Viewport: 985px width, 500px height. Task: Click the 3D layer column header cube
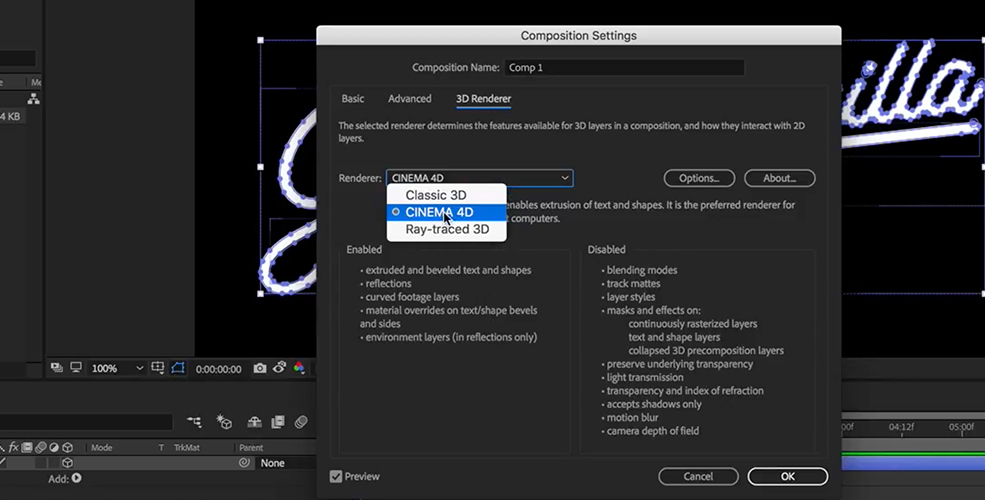click(x=68, y=447)
